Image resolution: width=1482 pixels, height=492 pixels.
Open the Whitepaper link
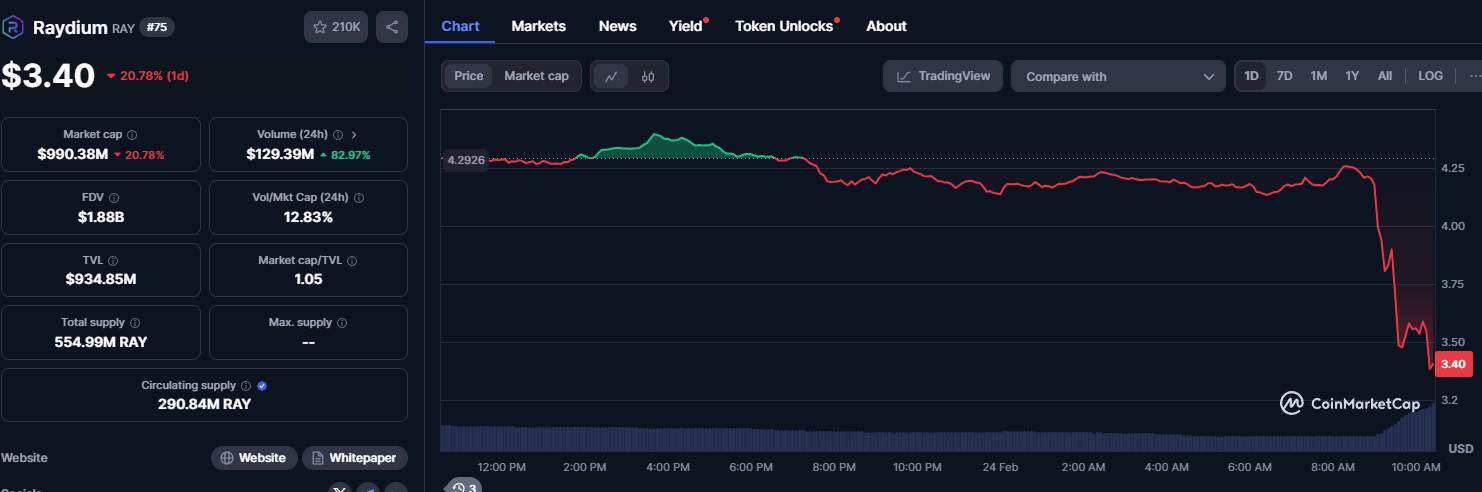[355, 458]
